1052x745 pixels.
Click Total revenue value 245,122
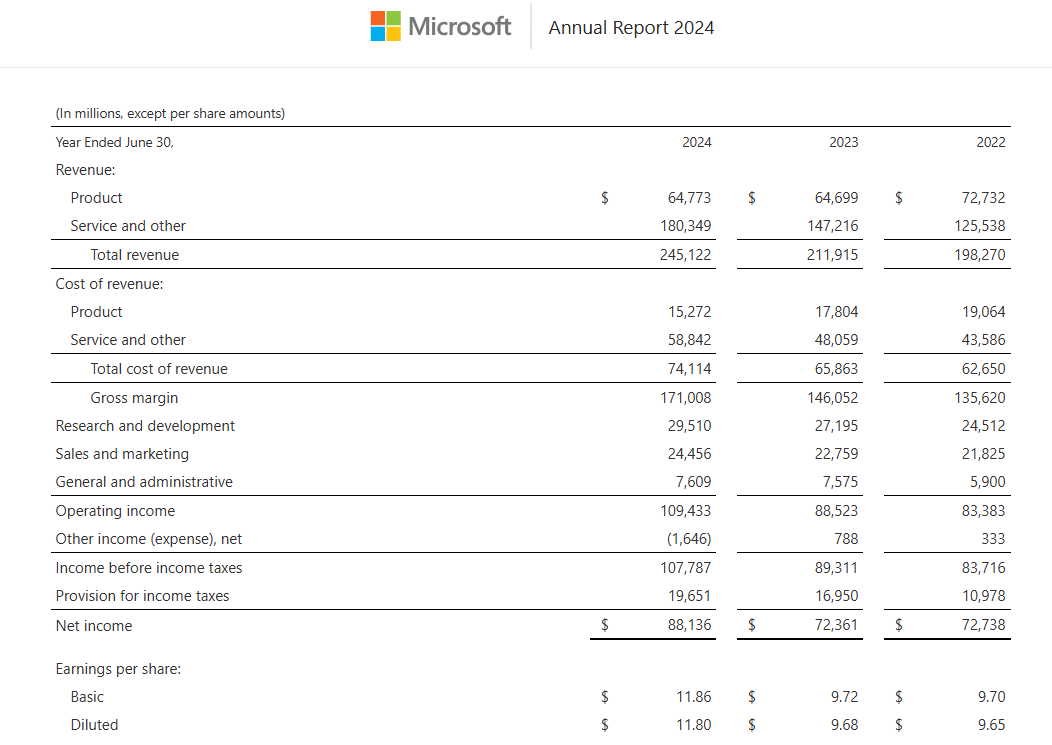click(686, 255)
